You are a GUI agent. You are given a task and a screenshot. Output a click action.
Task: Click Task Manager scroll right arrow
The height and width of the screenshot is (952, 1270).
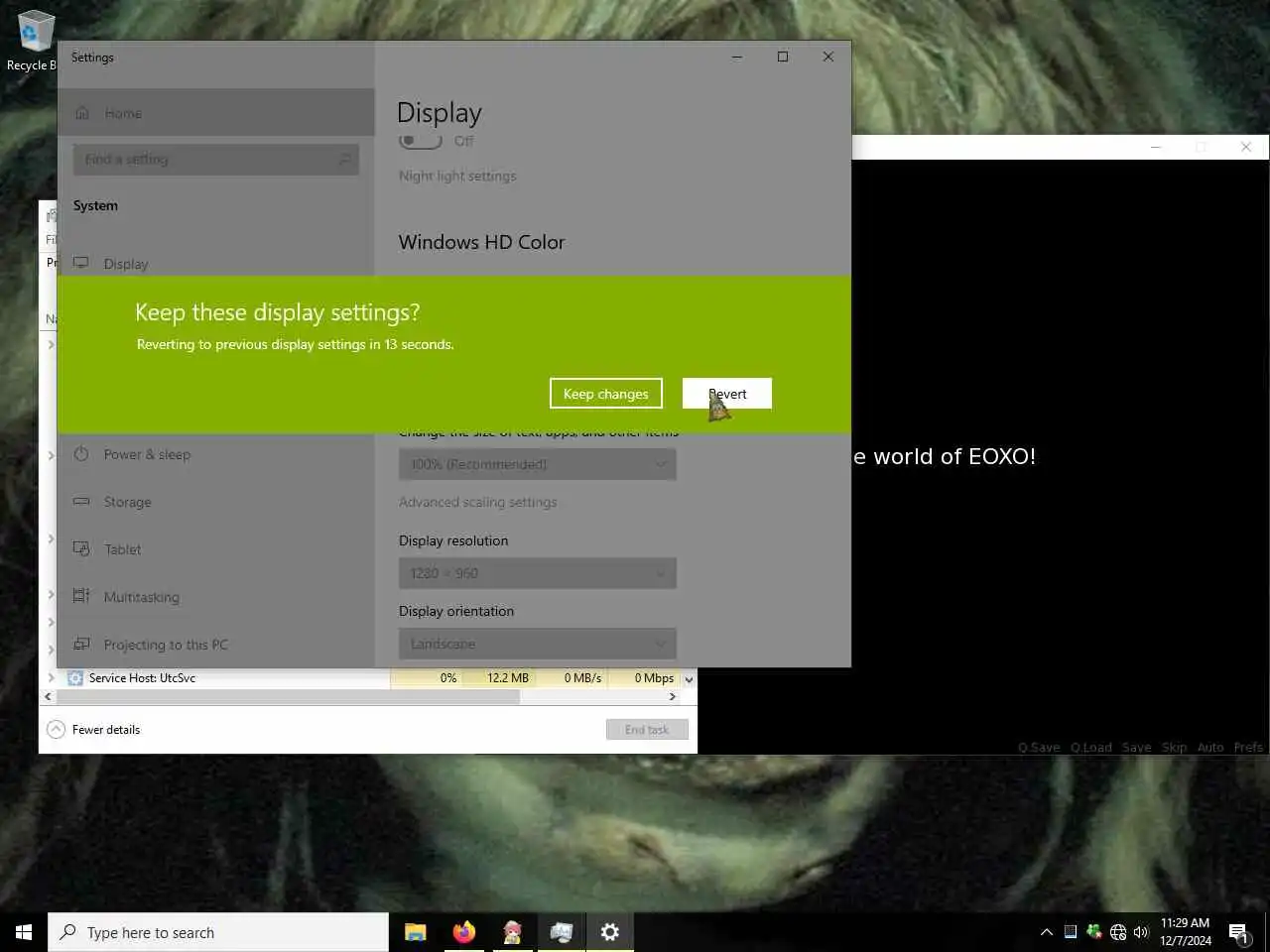pyautogui.click(x=673, y=696)
